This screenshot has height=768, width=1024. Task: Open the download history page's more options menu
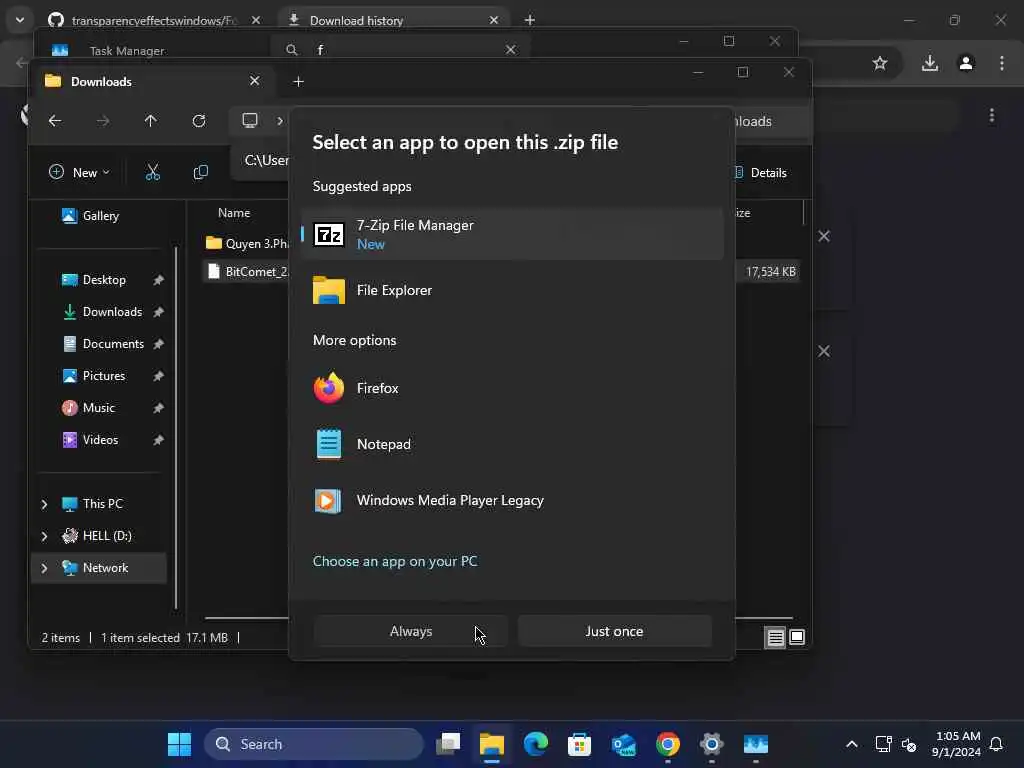click(992, 116)
